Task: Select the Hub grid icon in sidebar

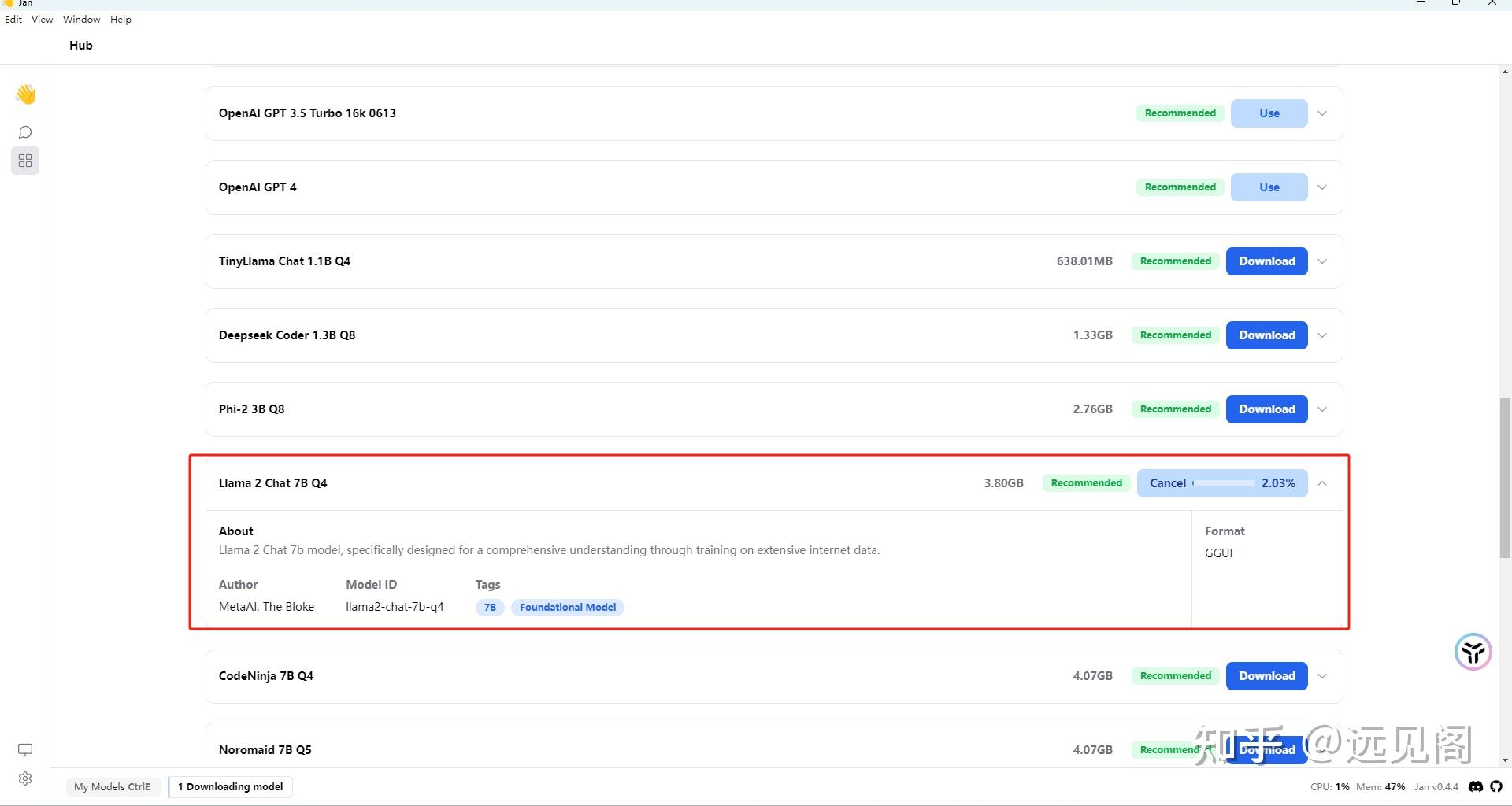Action: [x=25, y=161]
